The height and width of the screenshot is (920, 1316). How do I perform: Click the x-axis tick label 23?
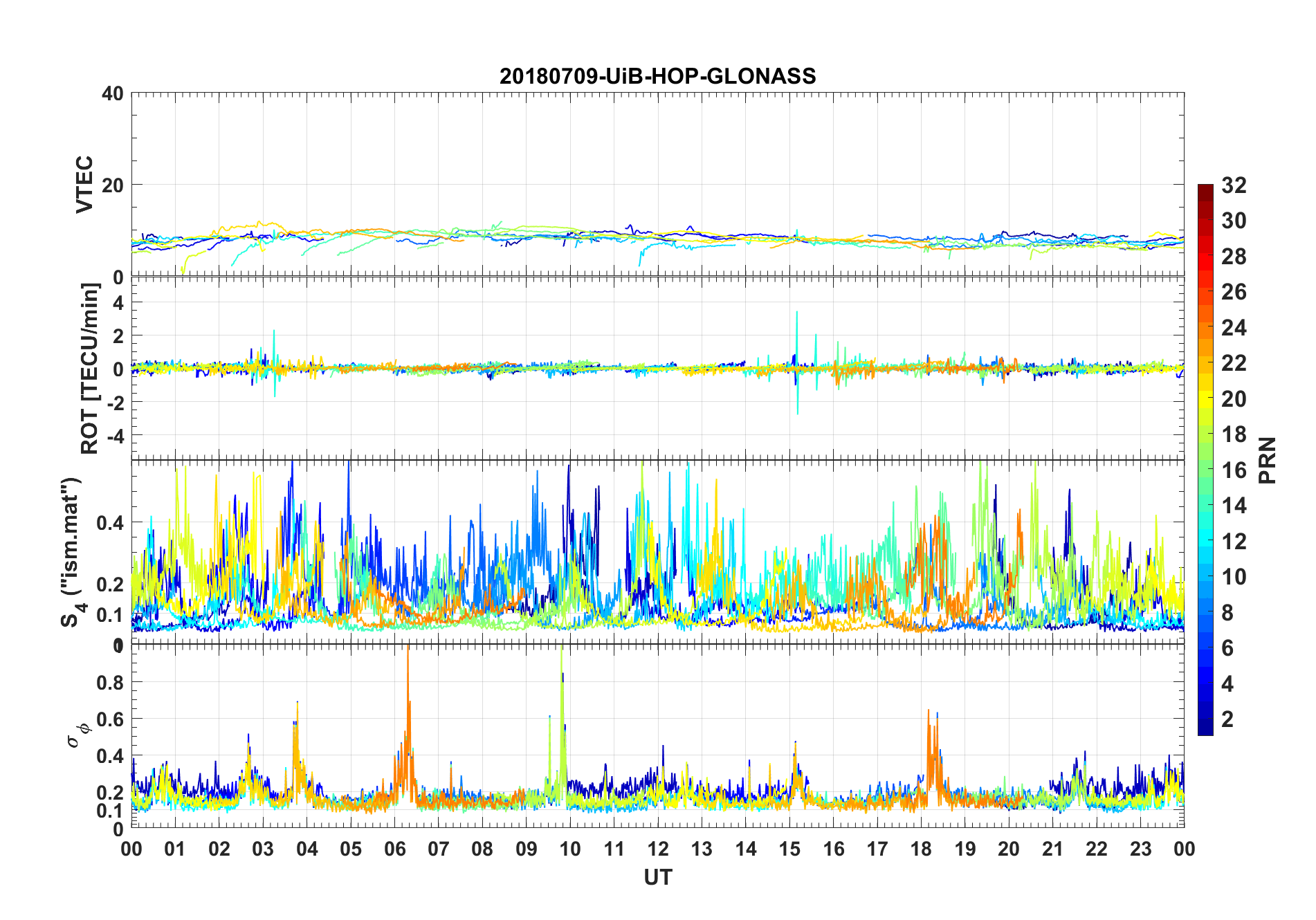click(1140, 849)
